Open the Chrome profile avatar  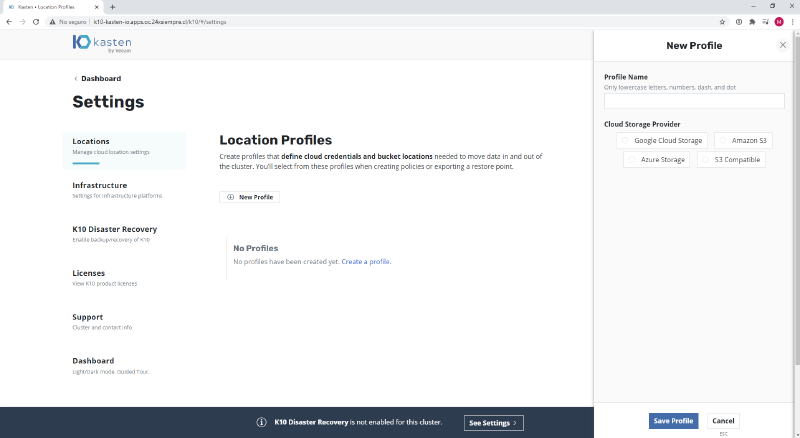pos(779,21)
